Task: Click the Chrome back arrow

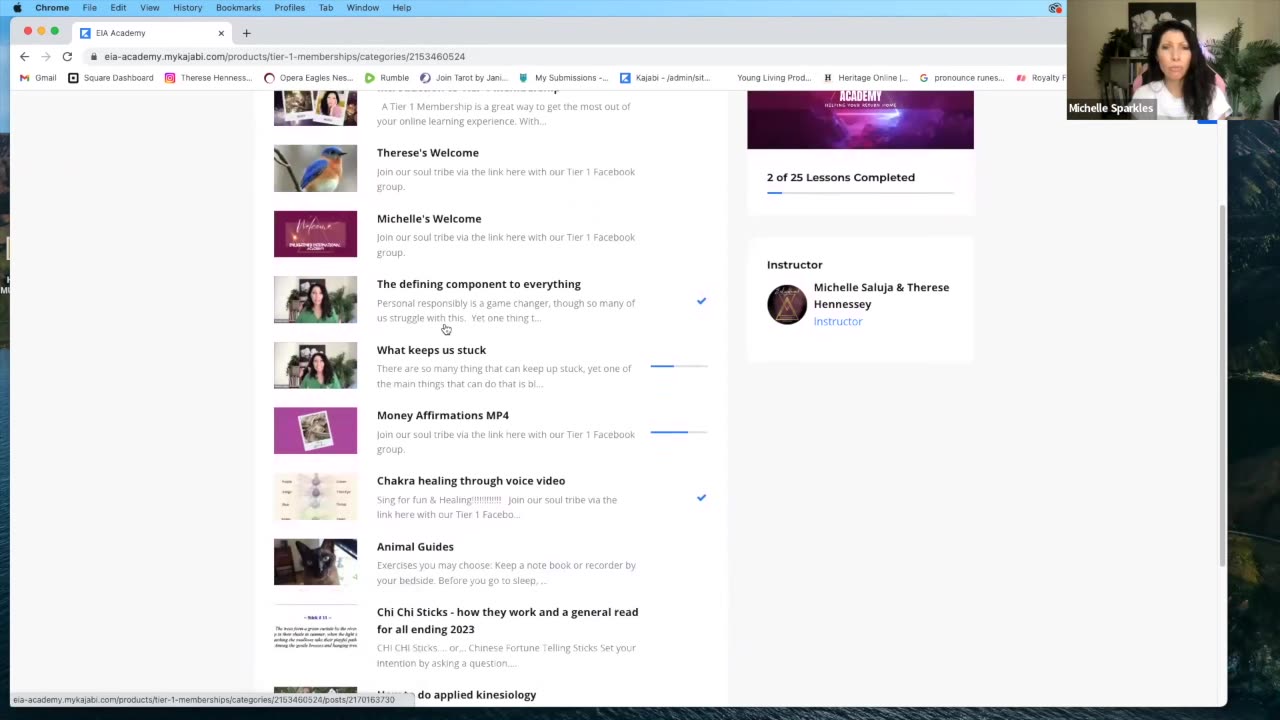Action: coord(25,57)
